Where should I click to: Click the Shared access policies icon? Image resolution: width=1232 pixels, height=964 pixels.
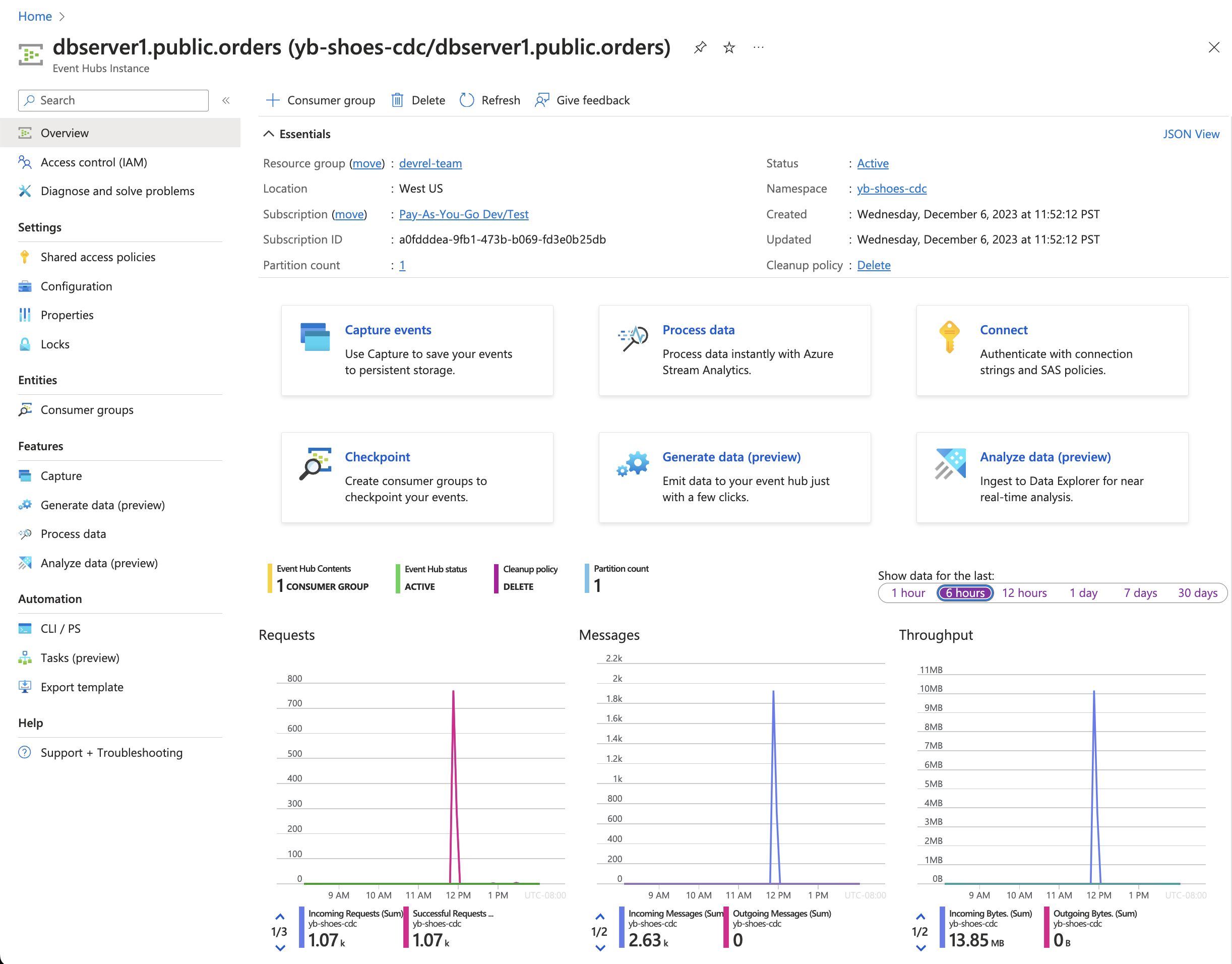pos(26,257)
